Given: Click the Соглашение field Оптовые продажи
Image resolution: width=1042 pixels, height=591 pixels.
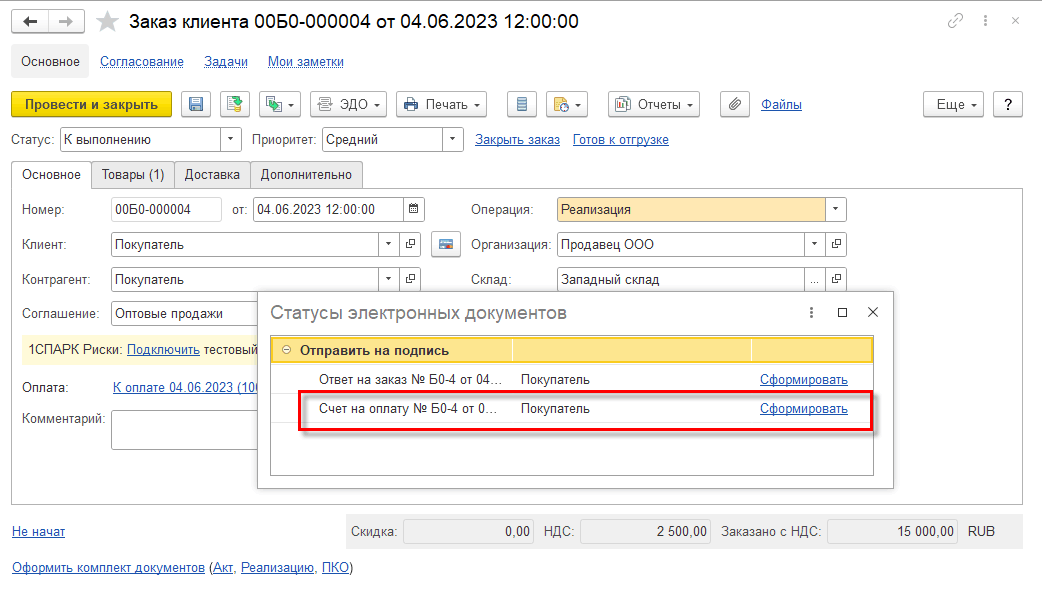Looking at the screenshot, I should pyautogui.click(x=184, y=314).
